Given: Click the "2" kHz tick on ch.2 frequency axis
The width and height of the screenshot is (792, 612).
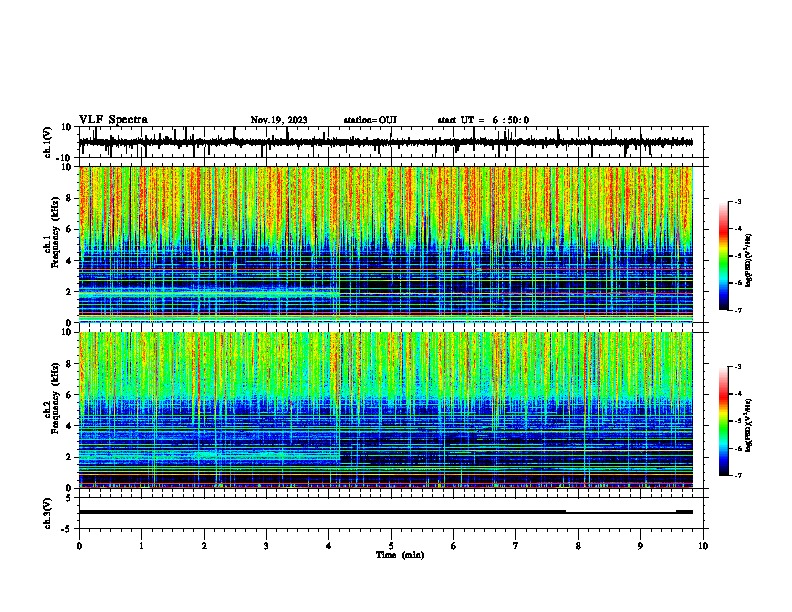Looking at the screenshot, I should (69, 457).
